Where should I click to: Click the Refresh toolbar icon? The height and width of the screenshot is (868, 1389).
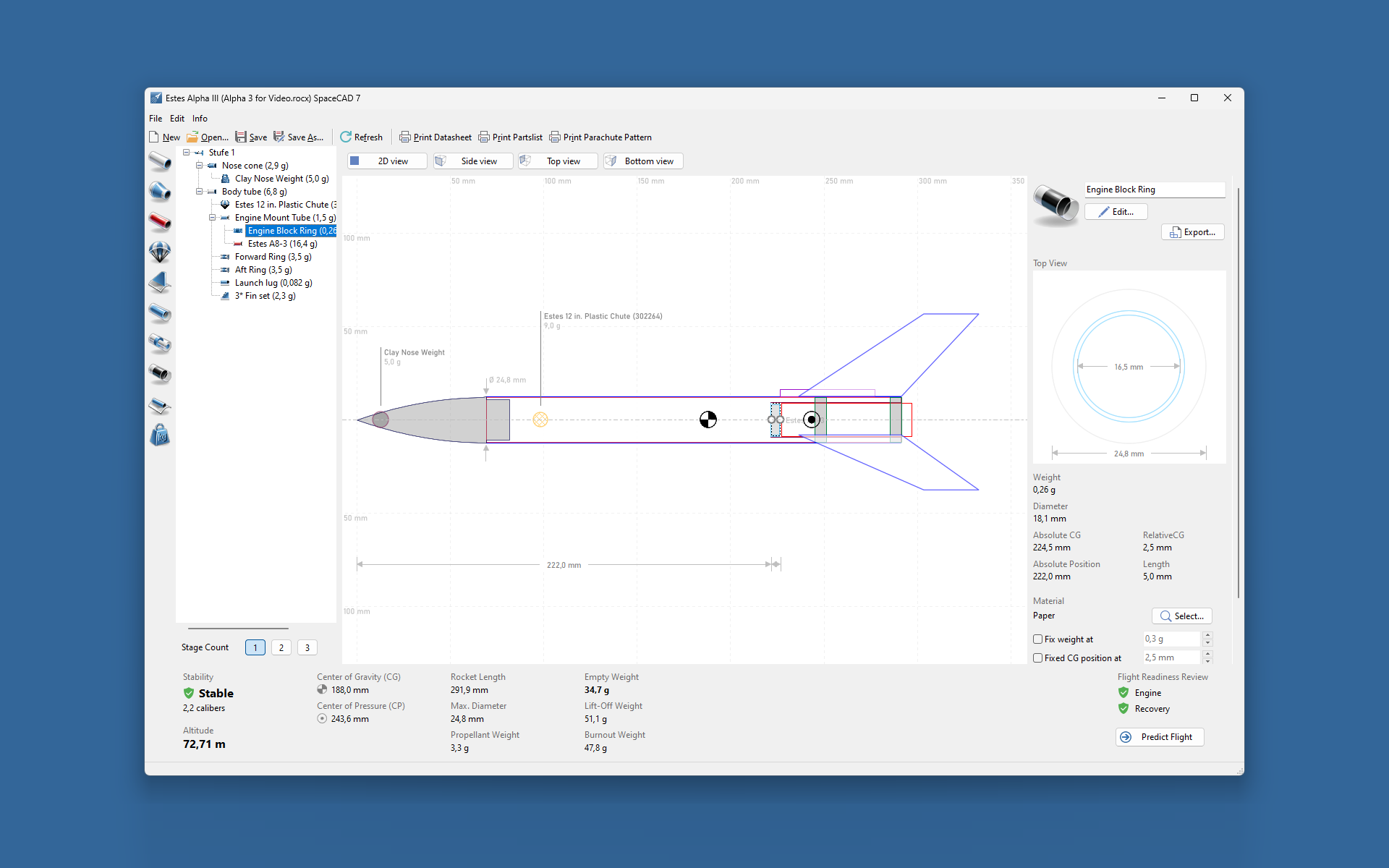coord(347,137)
